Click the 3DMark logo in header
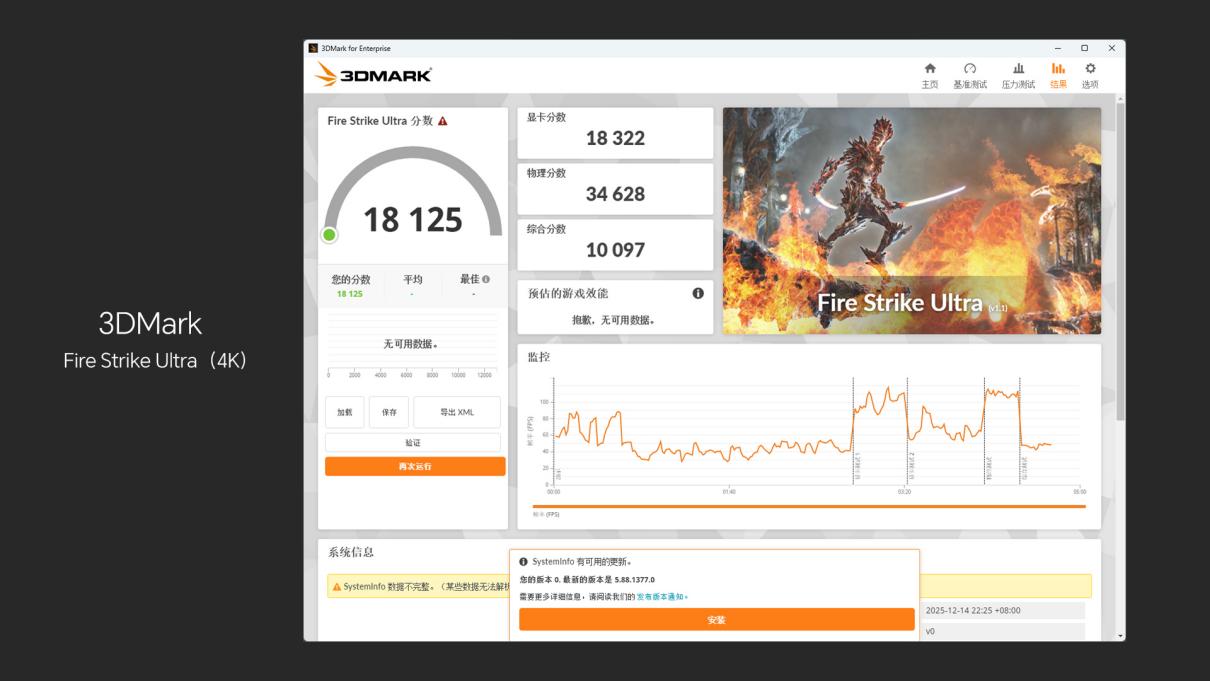1210x681 pixels. [373, 74]
